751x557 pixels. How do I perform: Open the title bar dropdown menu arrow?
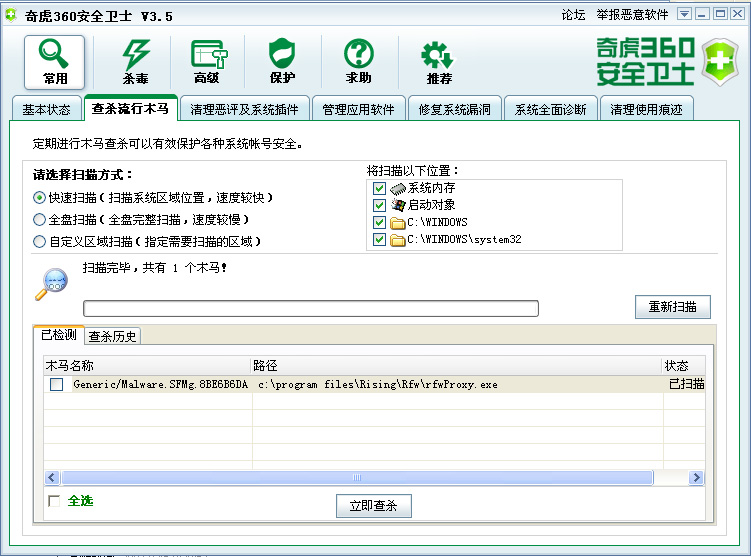pos(684,14)
